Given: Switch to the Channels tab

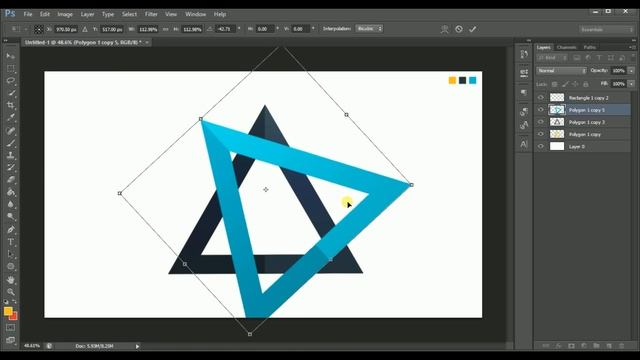Looking at the screenshot, I should point(567,47).
